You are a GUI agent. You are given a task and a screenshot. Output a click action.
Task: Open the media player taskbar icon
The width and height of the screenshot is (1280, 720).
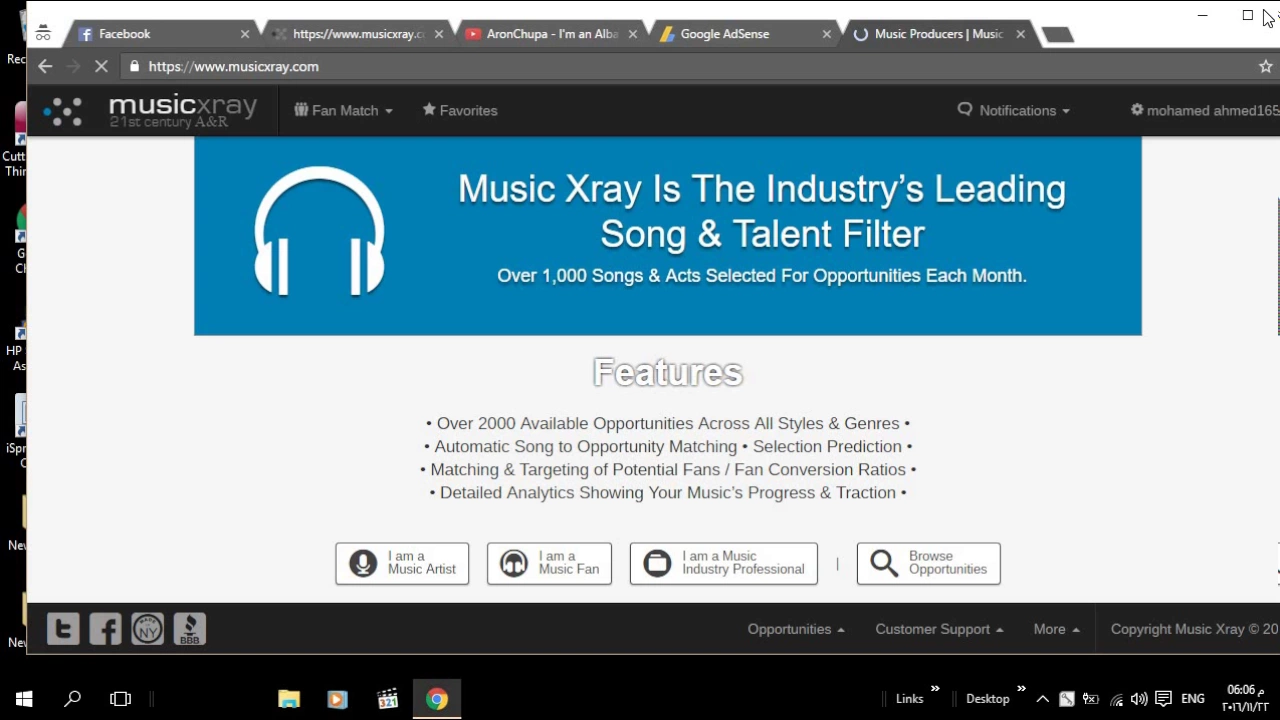pos(338,699)
